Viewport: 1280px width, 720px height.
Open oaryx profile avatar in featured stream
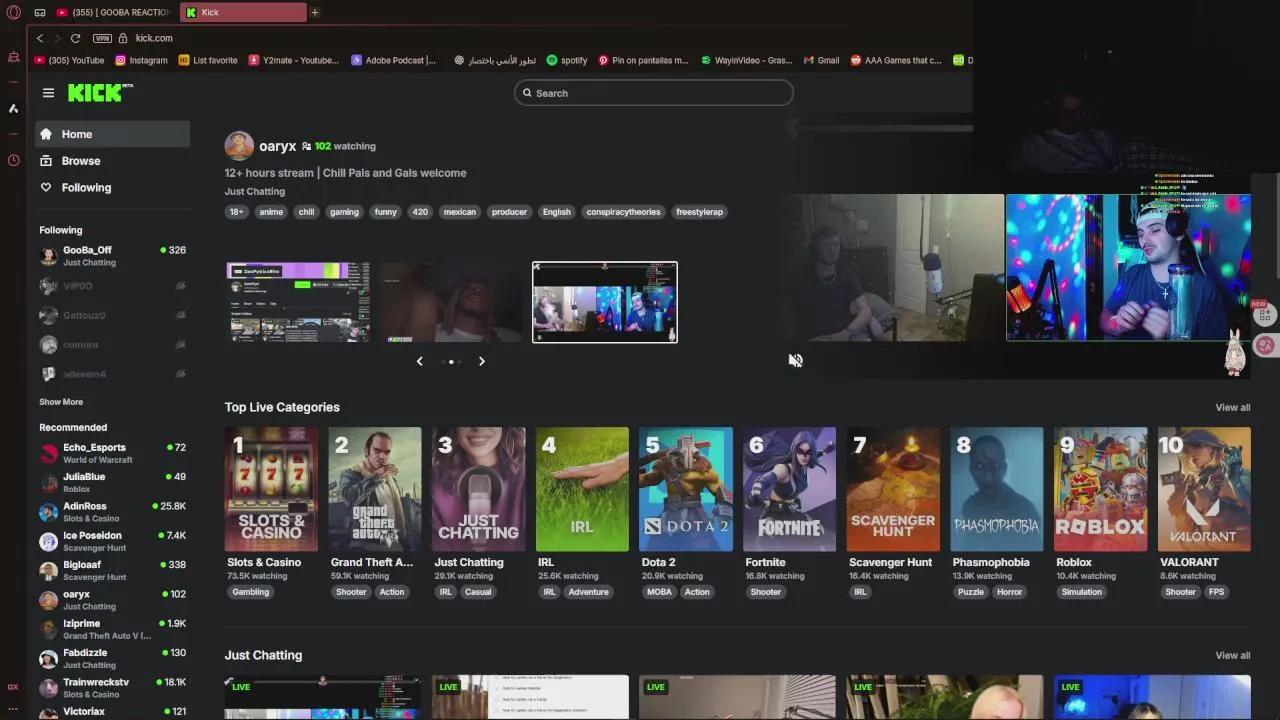[x=239, y=146]
